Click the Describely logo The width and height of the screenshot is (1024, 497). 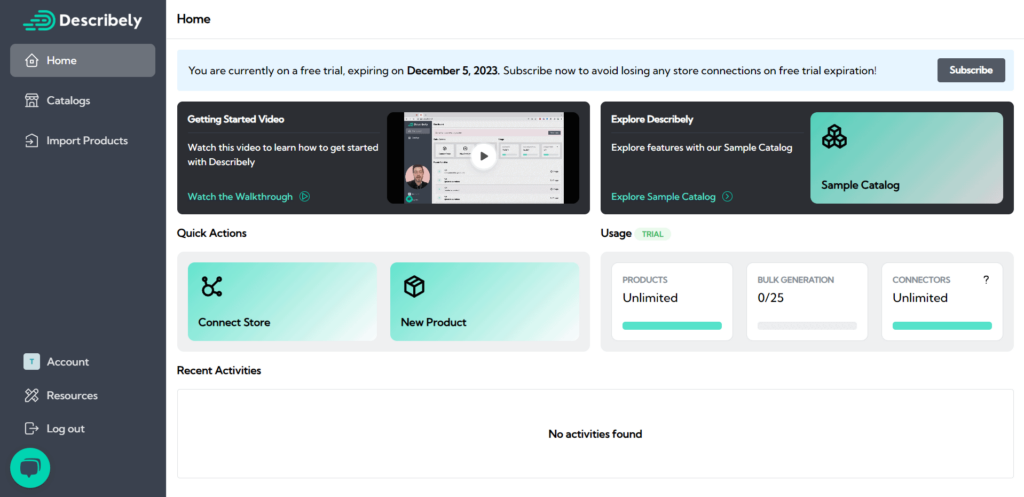82,21
